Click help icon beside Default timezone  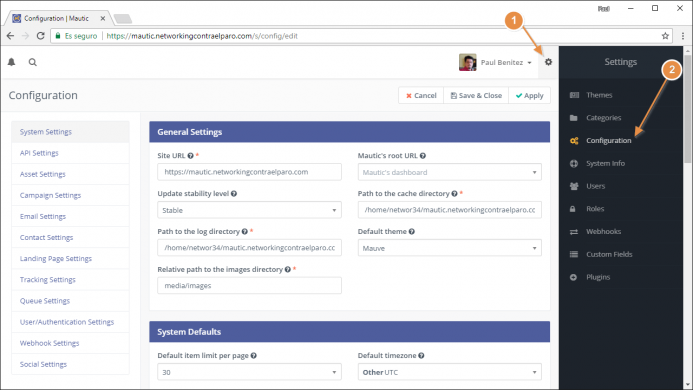point(421,356)
